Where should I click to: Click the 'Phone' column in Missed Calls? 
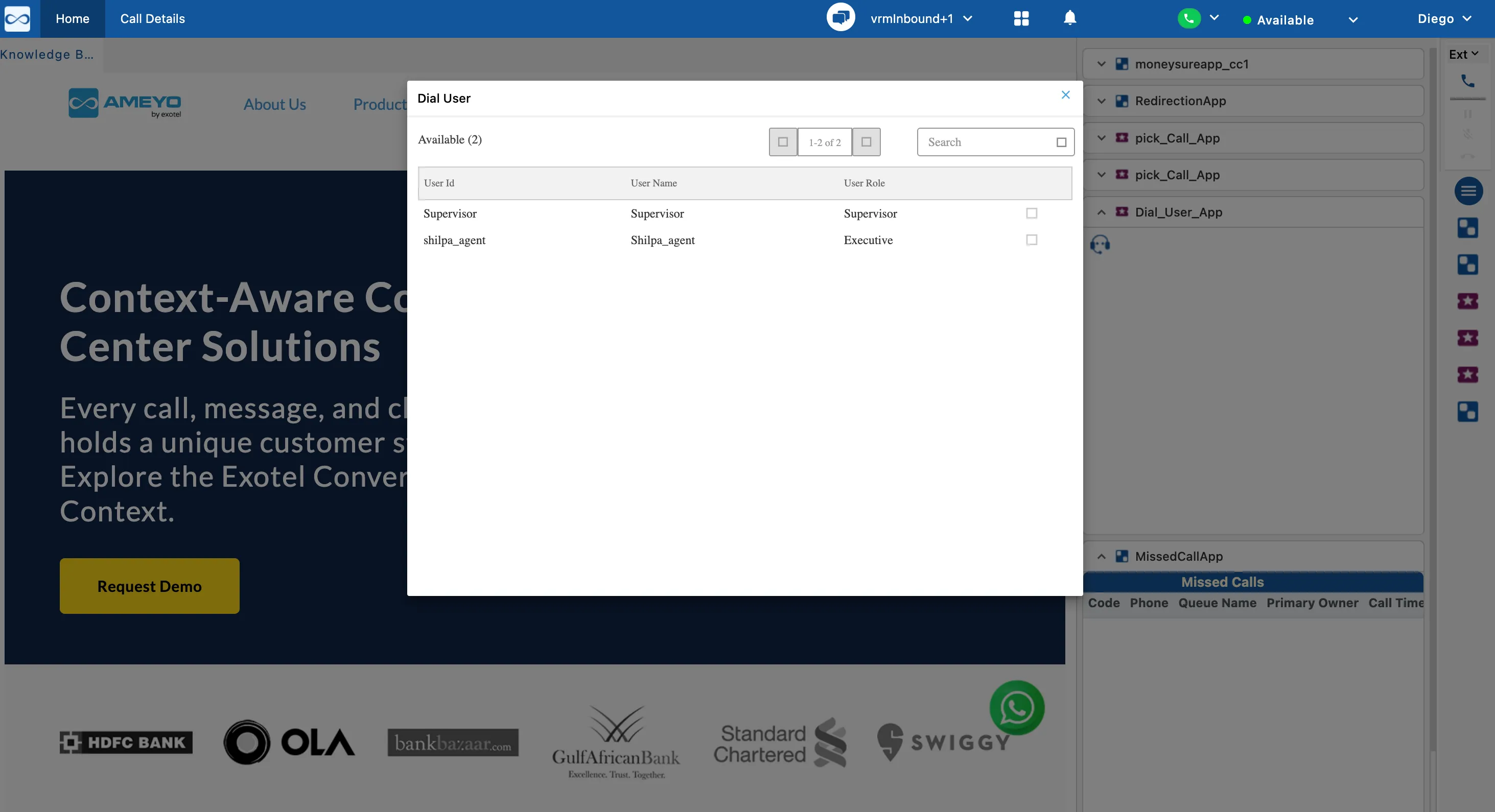click(1149, 603)
